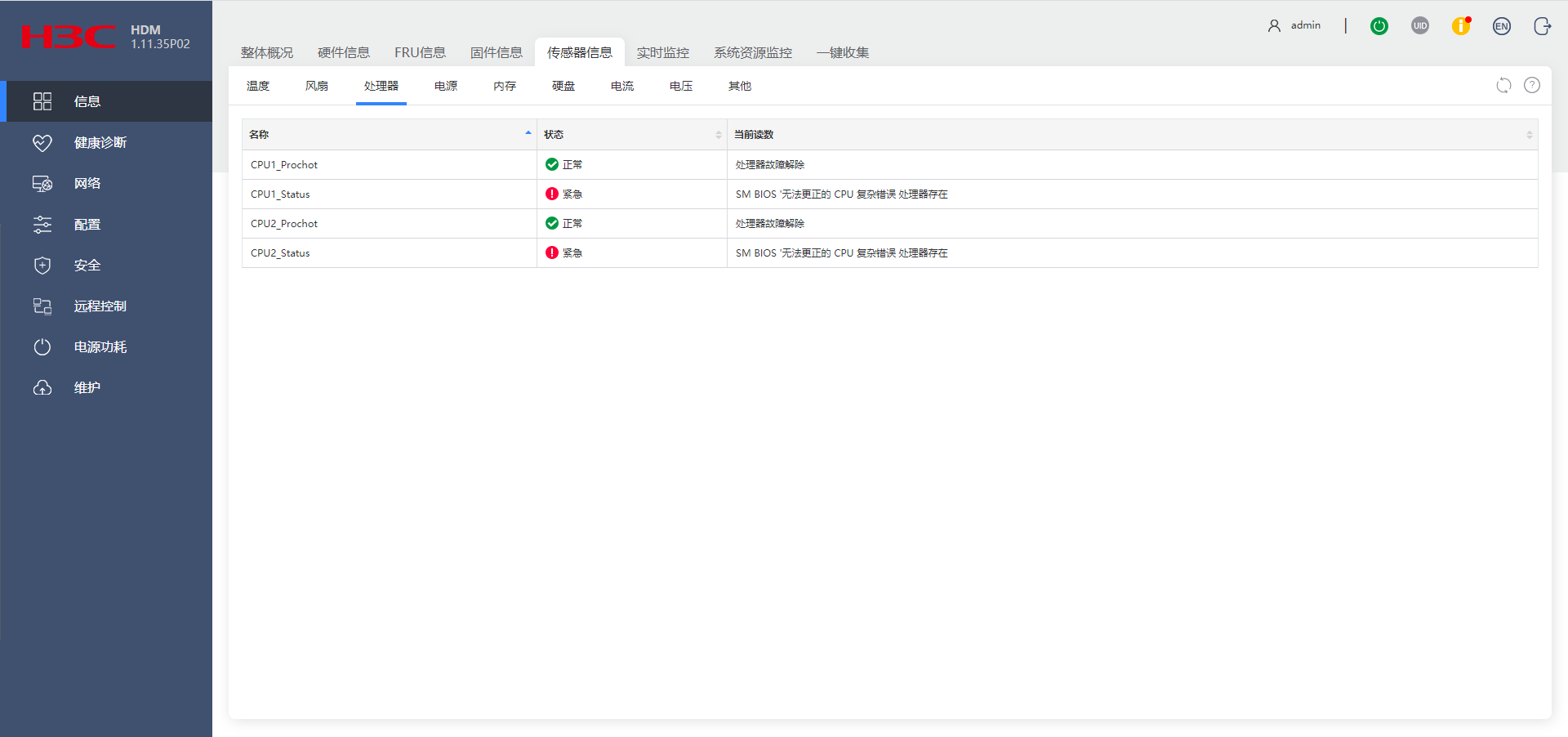Click CPU2_Prochot 正常 status cell
Image resolution: width=1568 pixels, height=737 pixels.
point(632,223)
